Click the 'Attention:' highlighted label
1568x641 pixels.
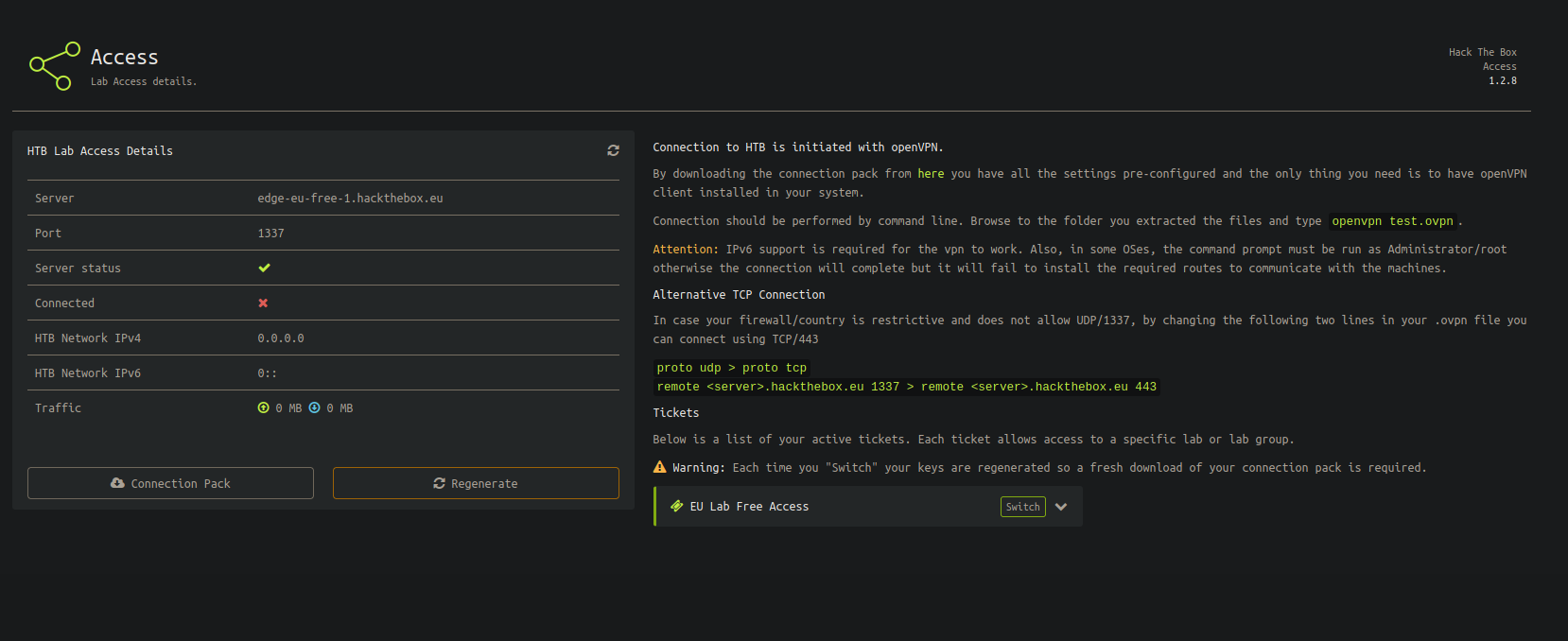pos(686,250)
